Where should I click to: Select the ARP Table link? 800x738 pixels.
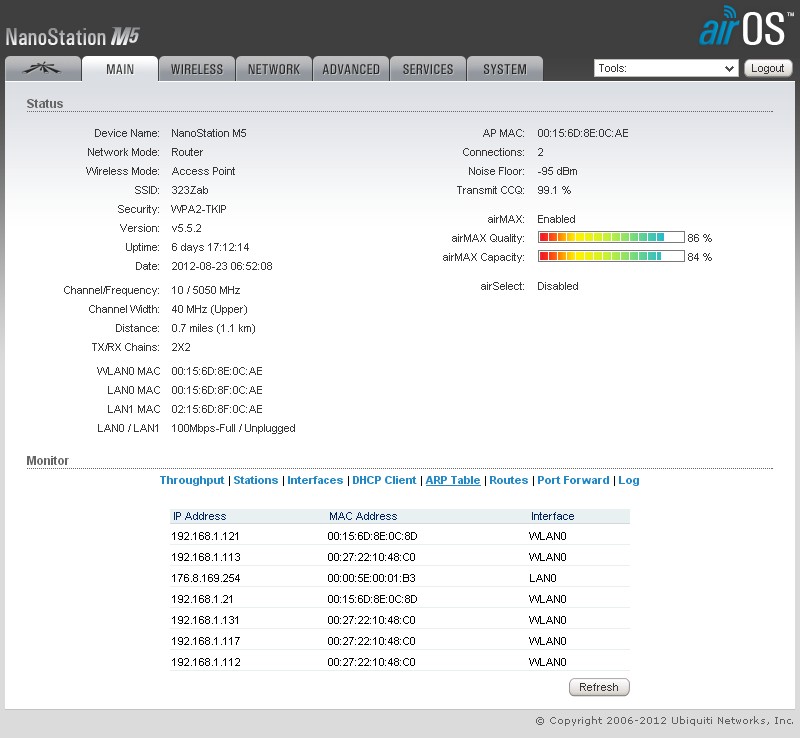click(453, 480)
